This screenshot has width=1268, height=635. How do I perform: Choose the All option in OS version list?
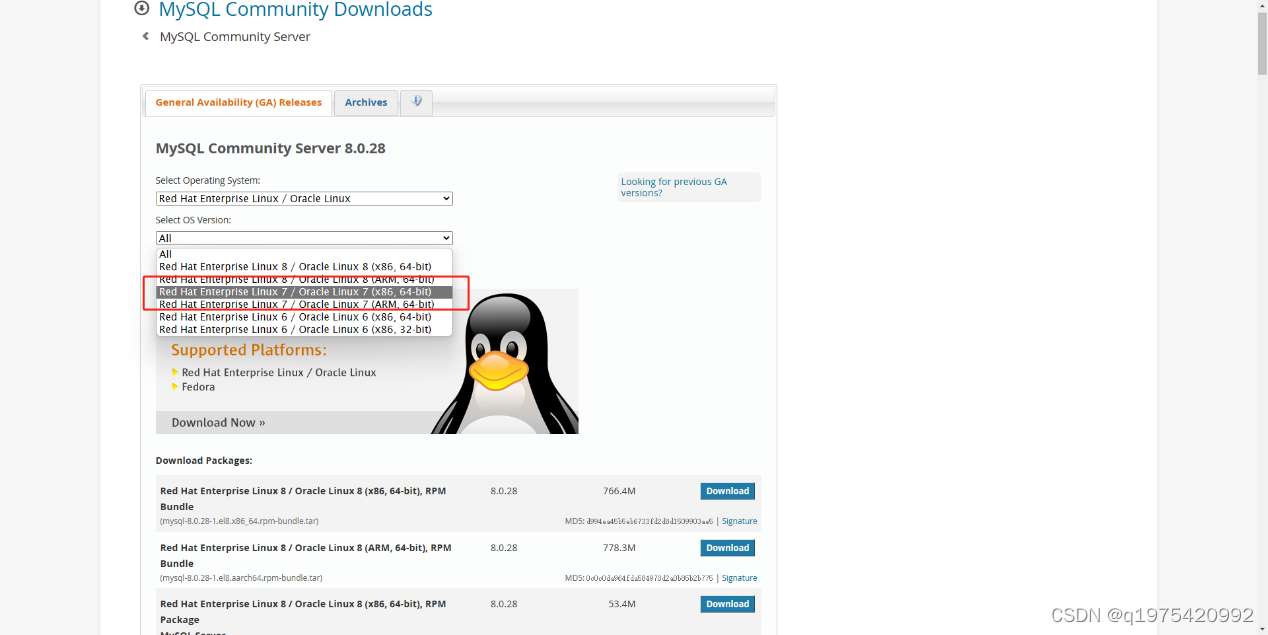304,254
